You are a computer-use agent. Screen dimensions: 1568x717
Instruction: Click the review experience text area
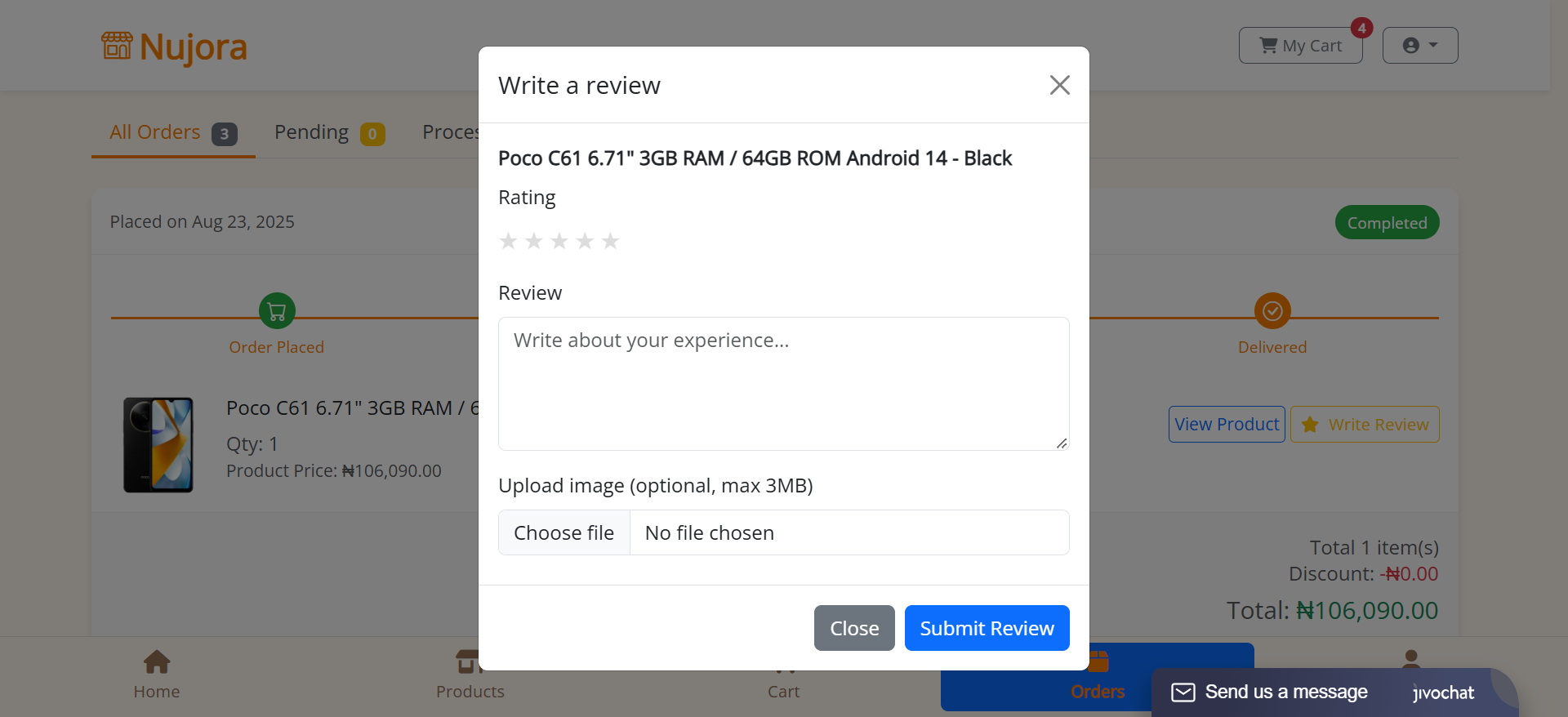click(x=784, y=384)
